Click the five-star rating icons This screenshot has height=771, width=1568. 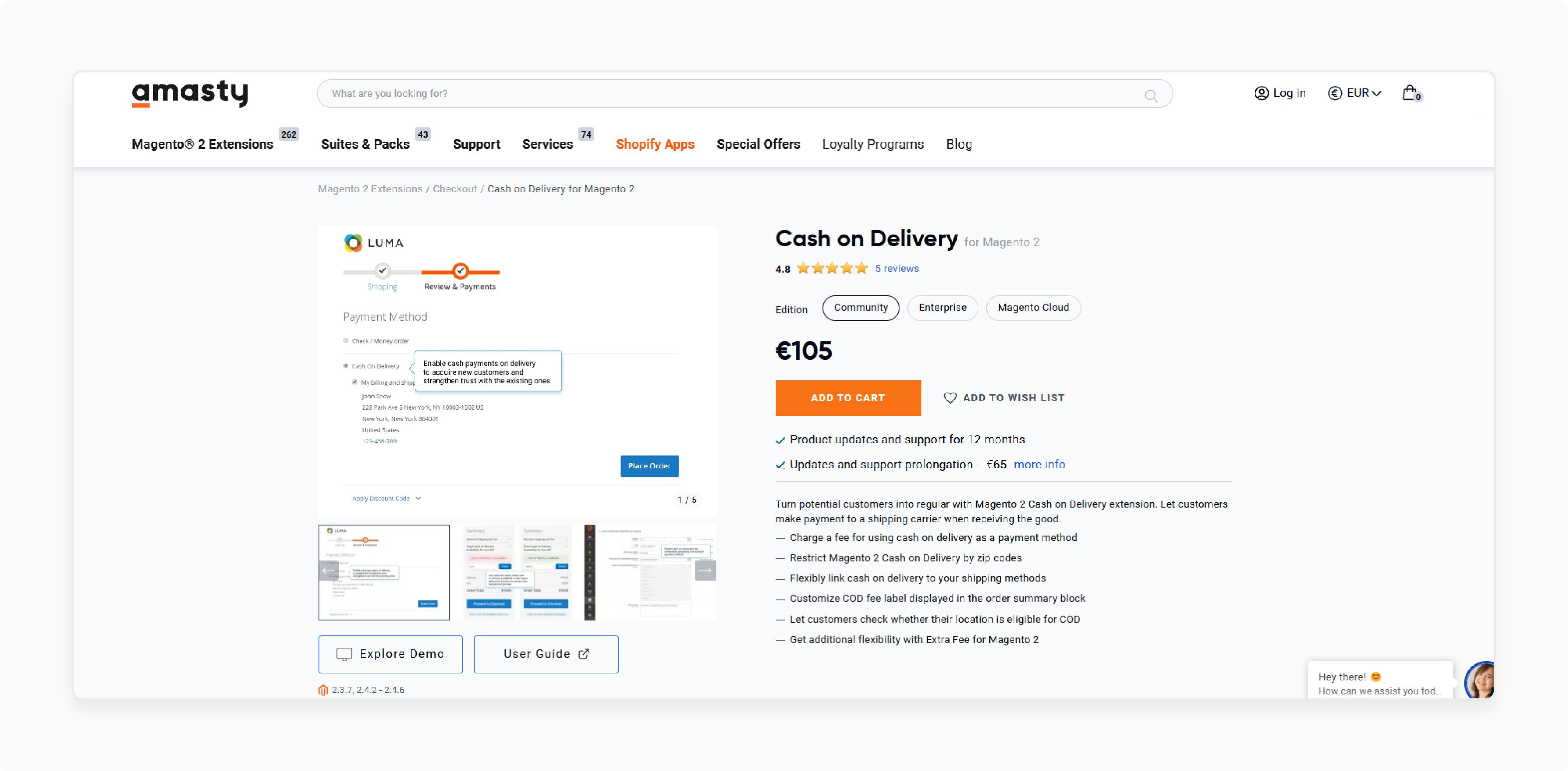tap(832, 269)
